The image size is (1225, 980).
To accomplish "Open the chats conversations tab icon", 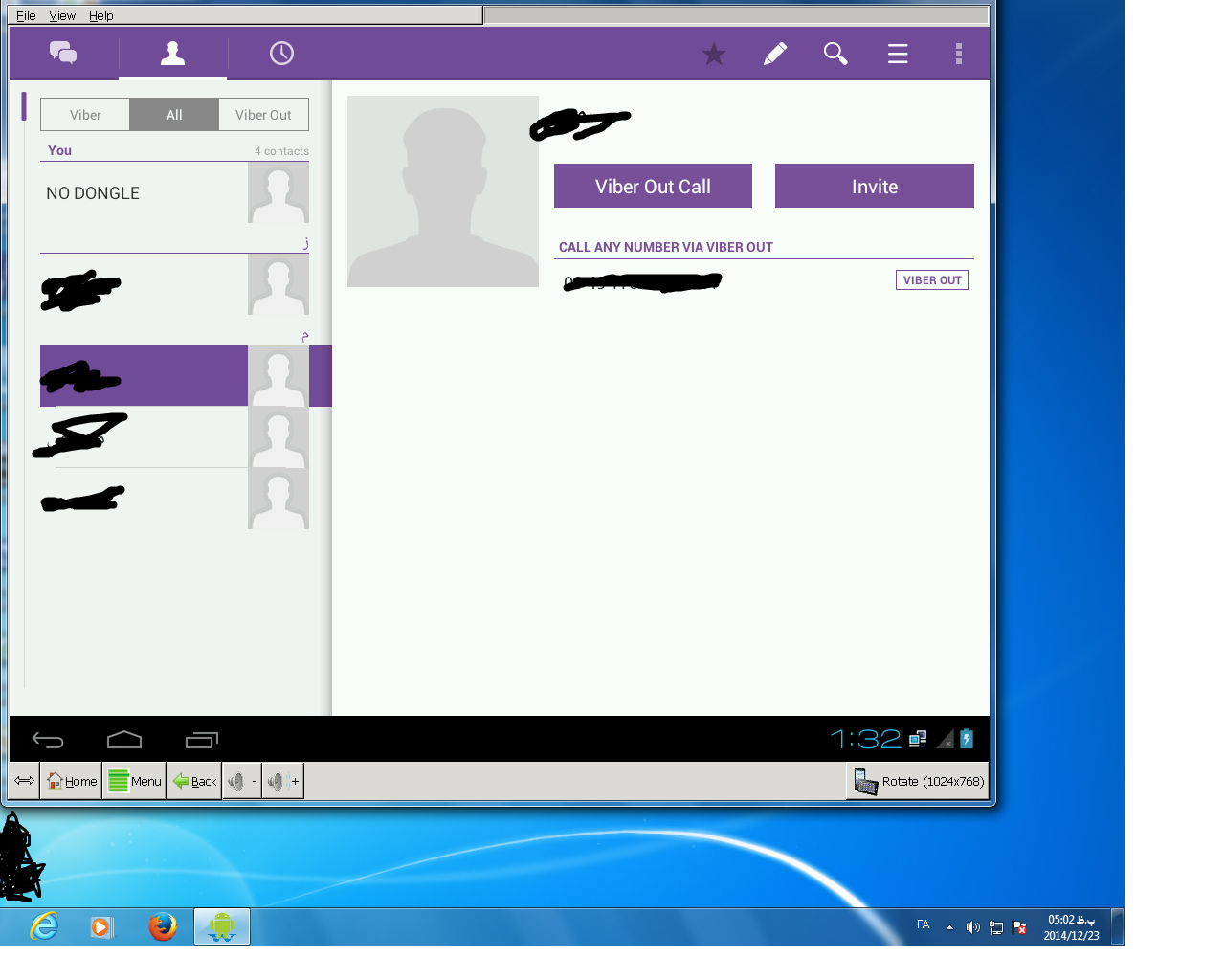I will [63, 54].
